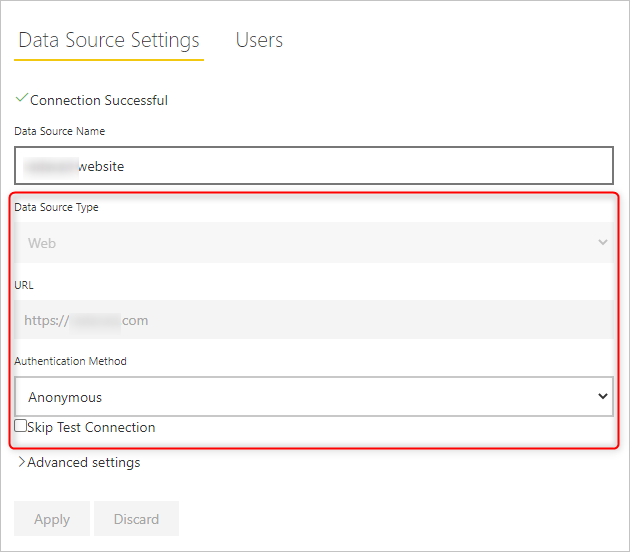Switch to the Users tab

(x=259, y=40)
